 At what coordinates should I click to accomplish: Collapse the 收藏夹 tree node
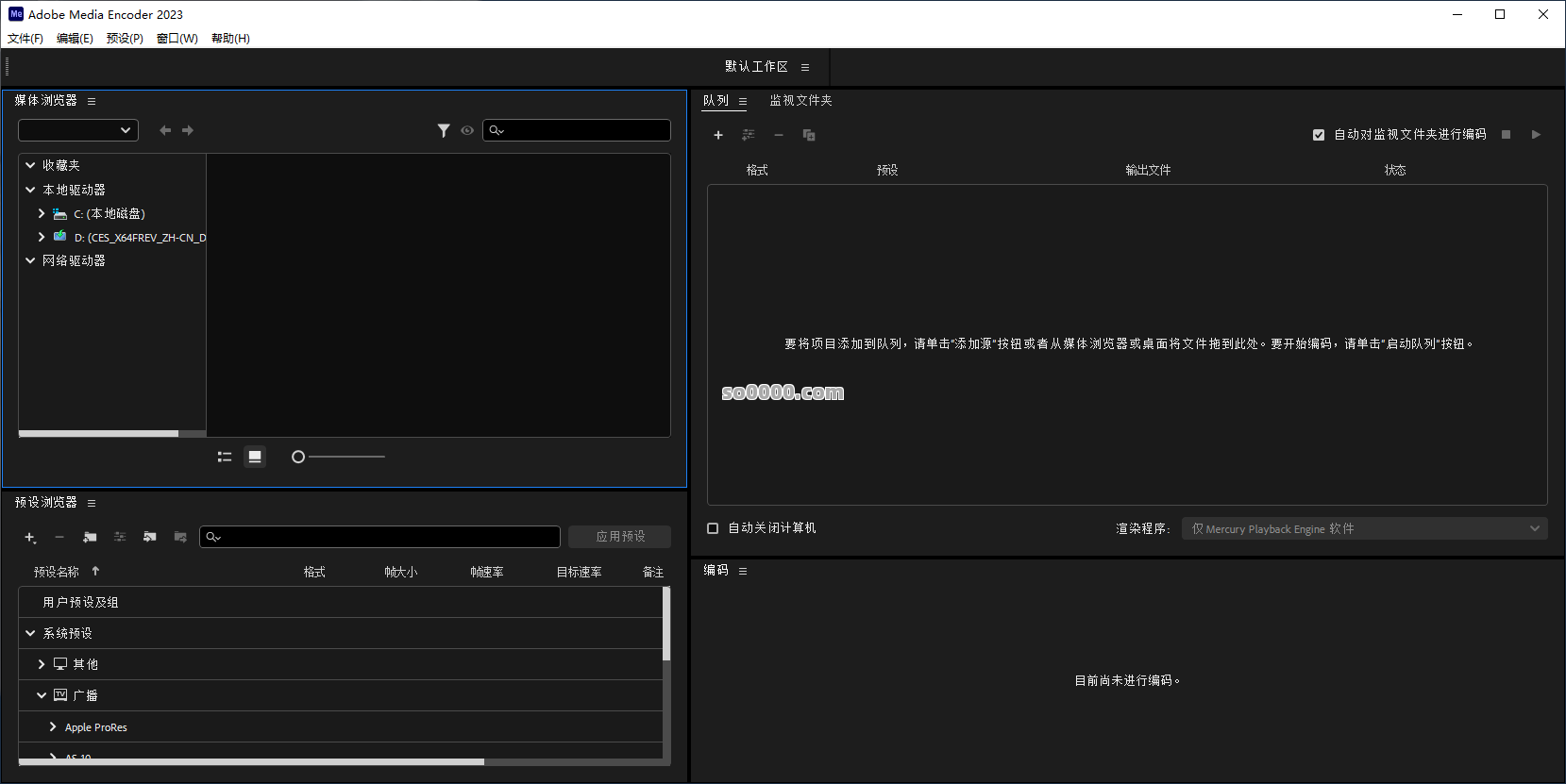coord(30,165)
